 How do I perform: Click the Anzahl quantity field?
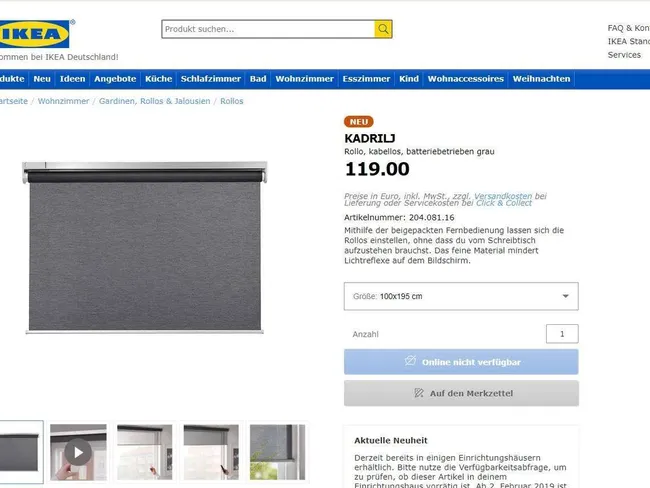[x=562, y=334]
